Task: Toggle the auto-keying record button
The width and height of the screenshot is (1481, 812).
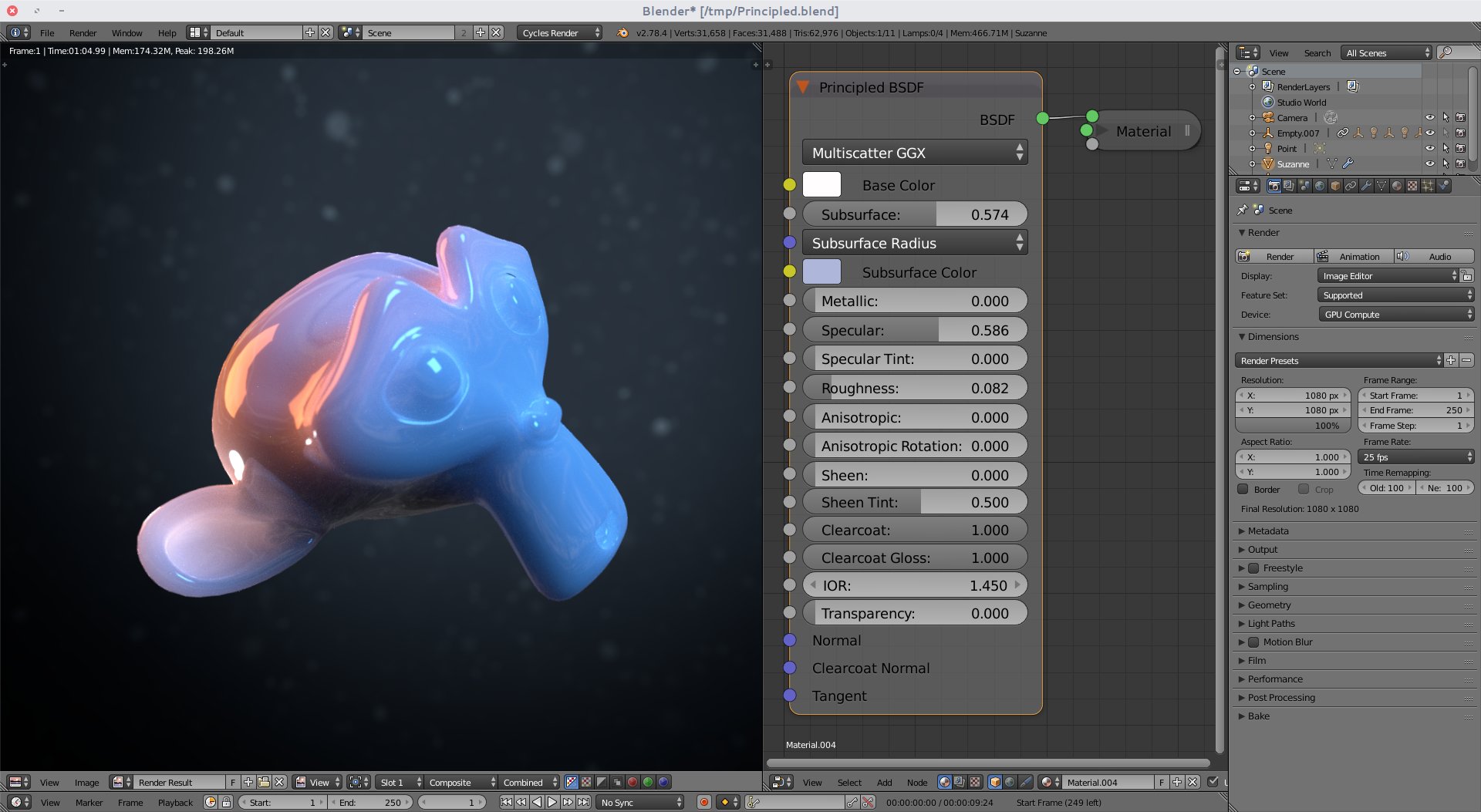Action: [703, 802]
